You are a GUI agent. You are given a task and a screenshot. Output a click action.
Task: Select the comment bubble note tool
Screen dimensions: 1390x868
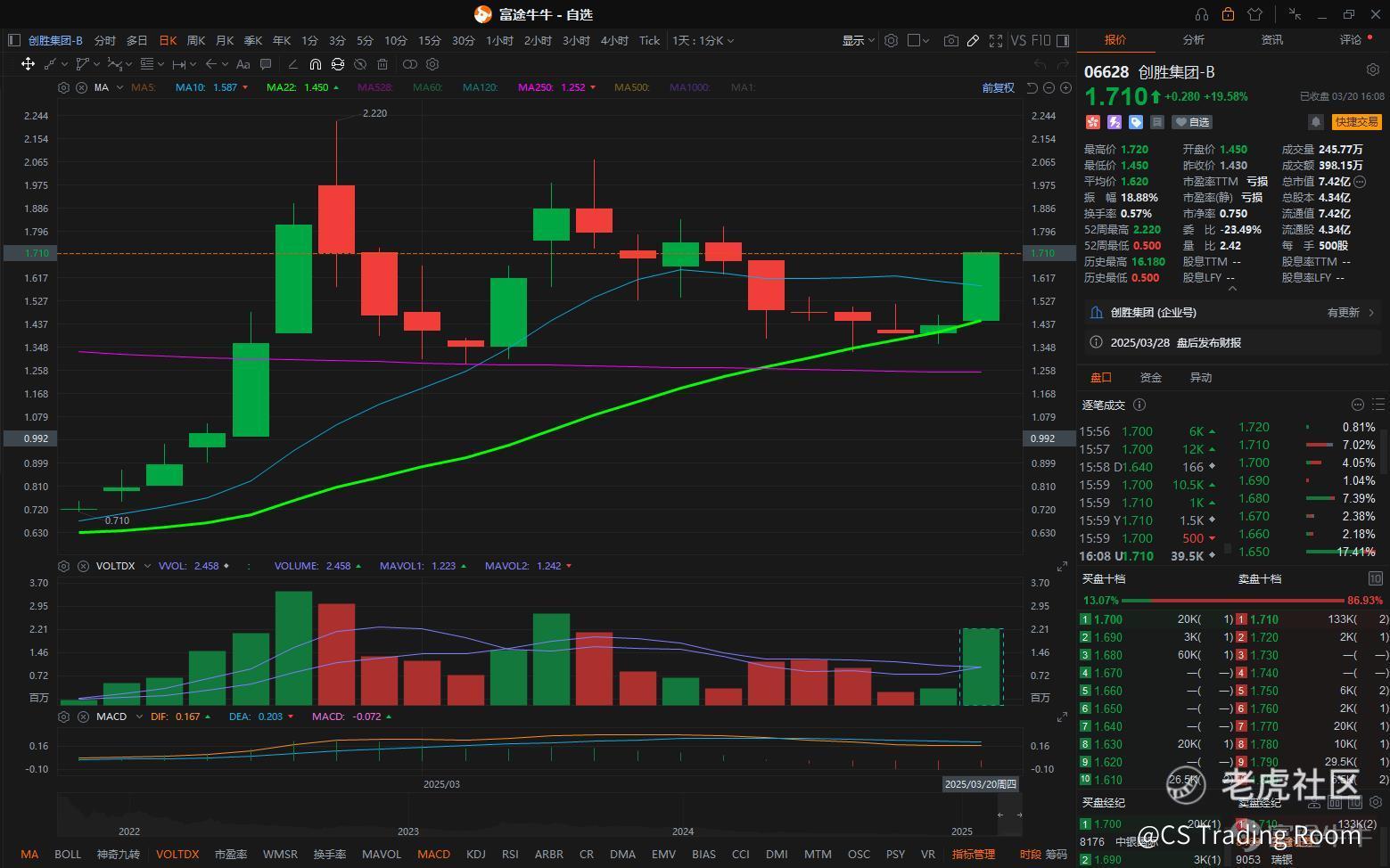tap(266, 64)
